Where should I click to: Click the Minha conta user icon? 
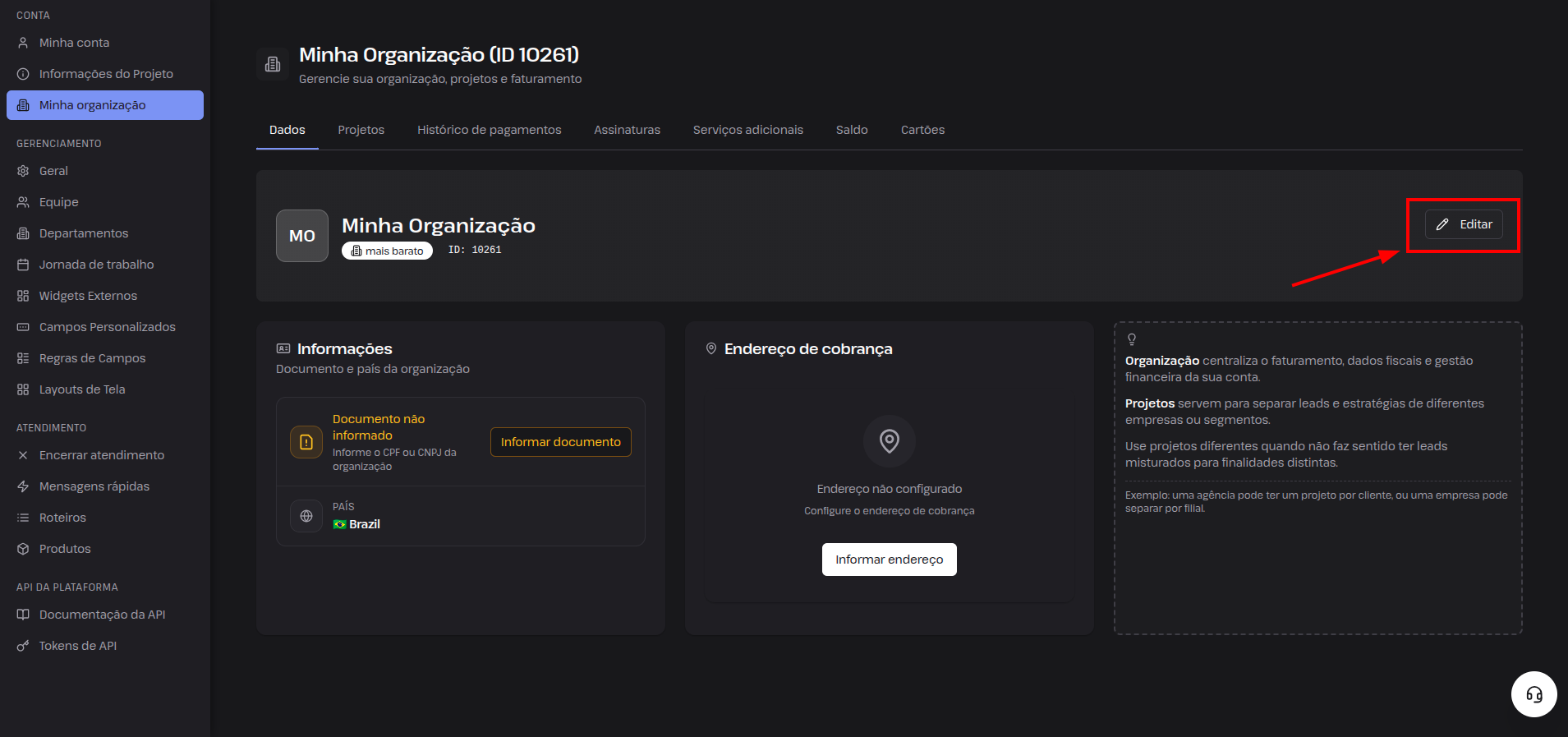click(23, 43)
